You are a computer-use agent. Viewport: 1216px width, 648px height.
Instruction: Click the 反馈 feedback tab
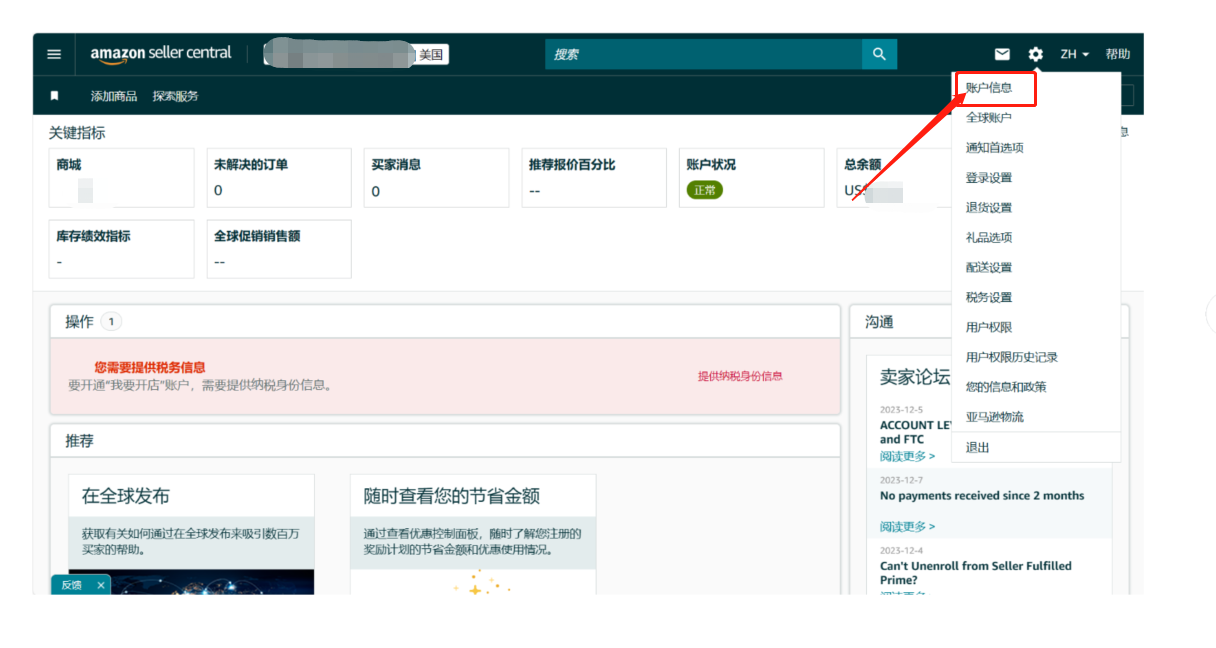[72, 585]
